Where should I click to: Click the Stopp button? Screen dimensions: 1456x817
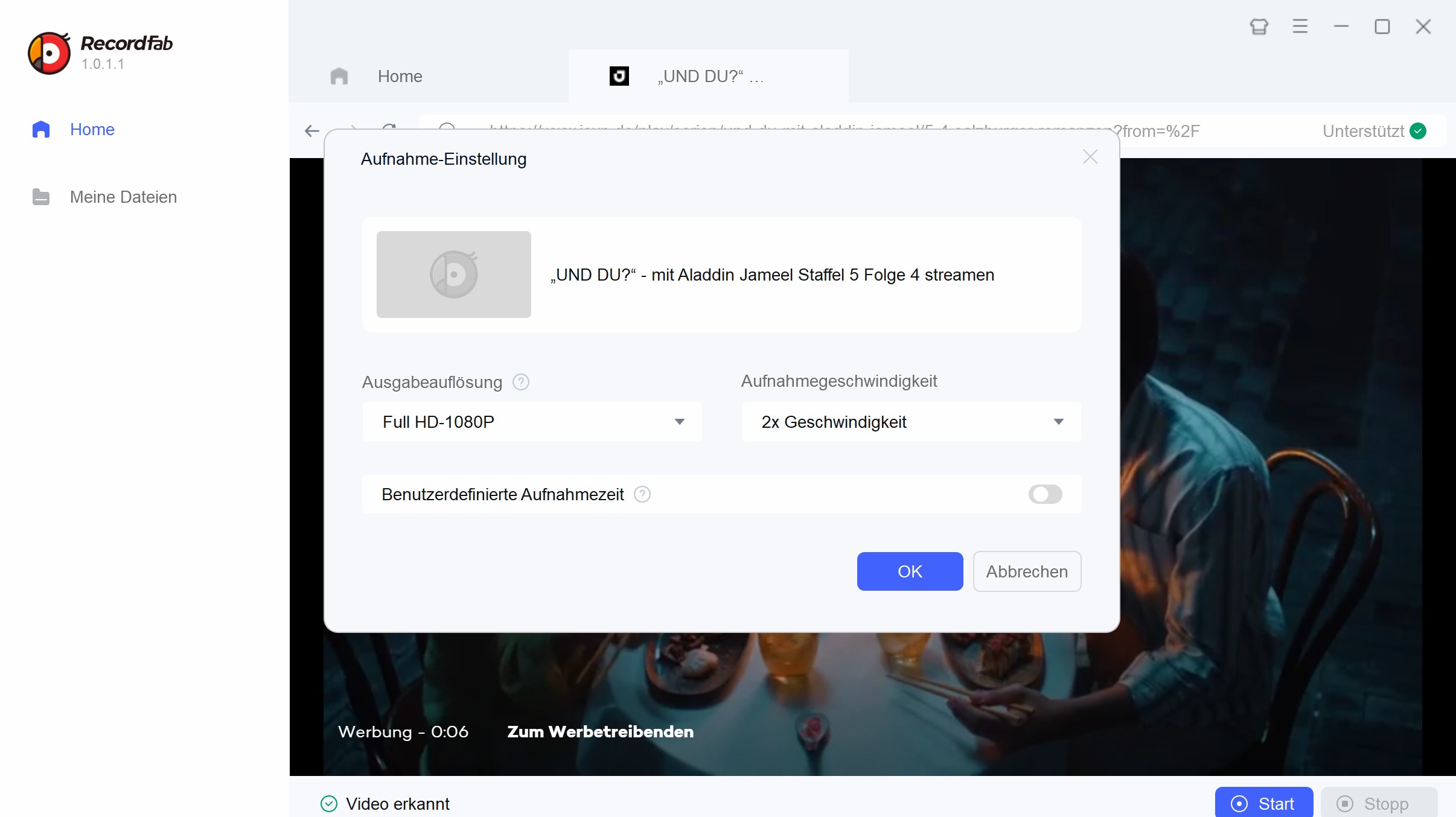click(1379, 803)
